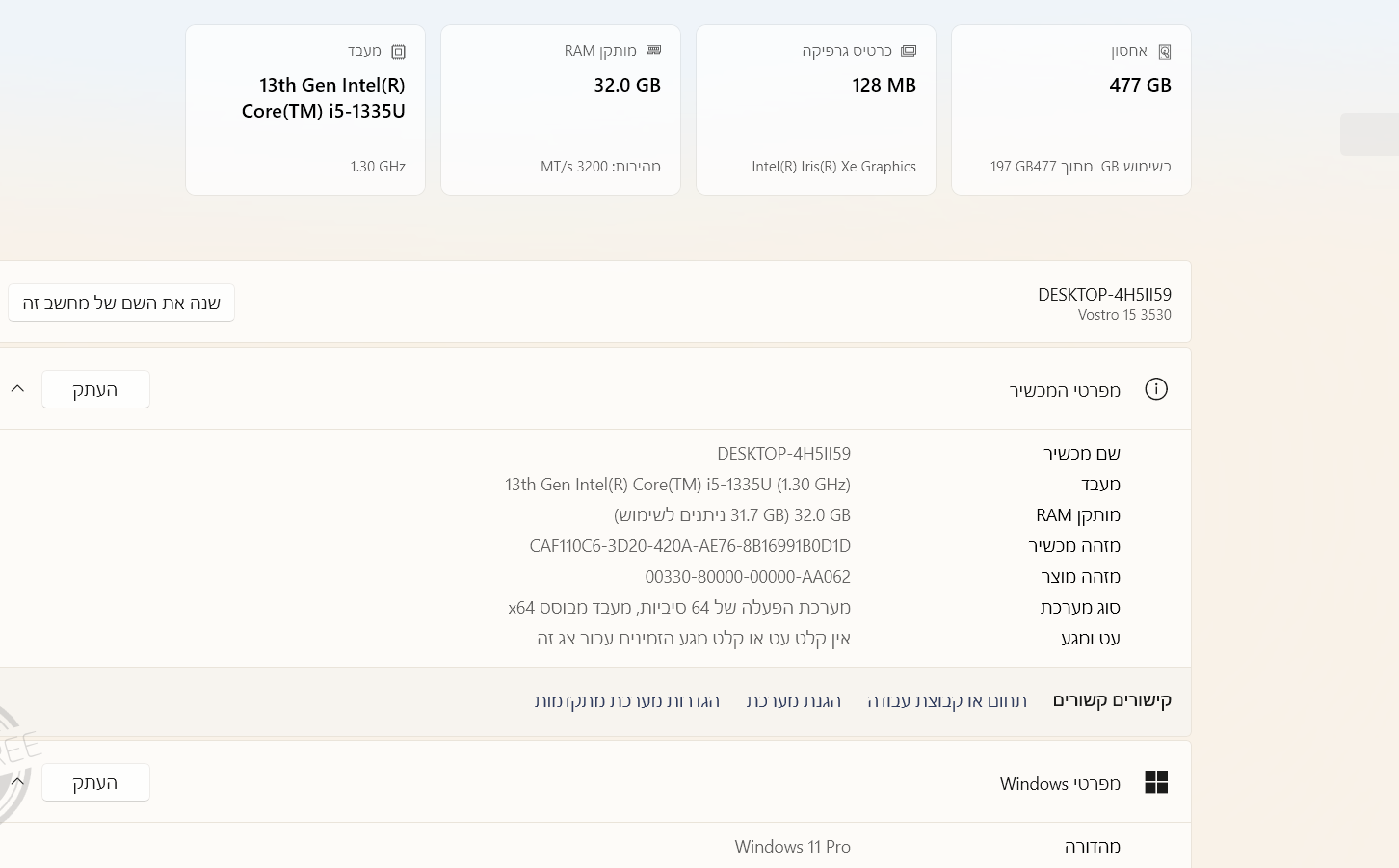Viewport: 1399px width, 868px height.
Task: Collapse the מפרטי המכשיר section using its chevron
Action: pyautogui.click(x=17, y=389)
